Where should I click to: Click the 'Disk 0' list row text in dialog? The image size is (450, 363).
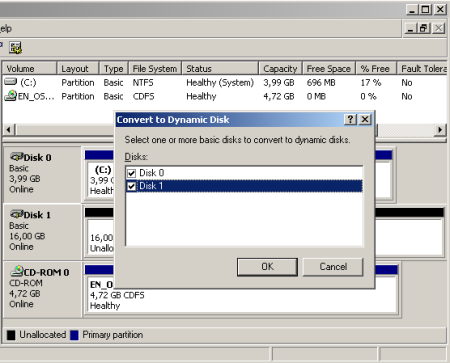[x=152, y=173]
